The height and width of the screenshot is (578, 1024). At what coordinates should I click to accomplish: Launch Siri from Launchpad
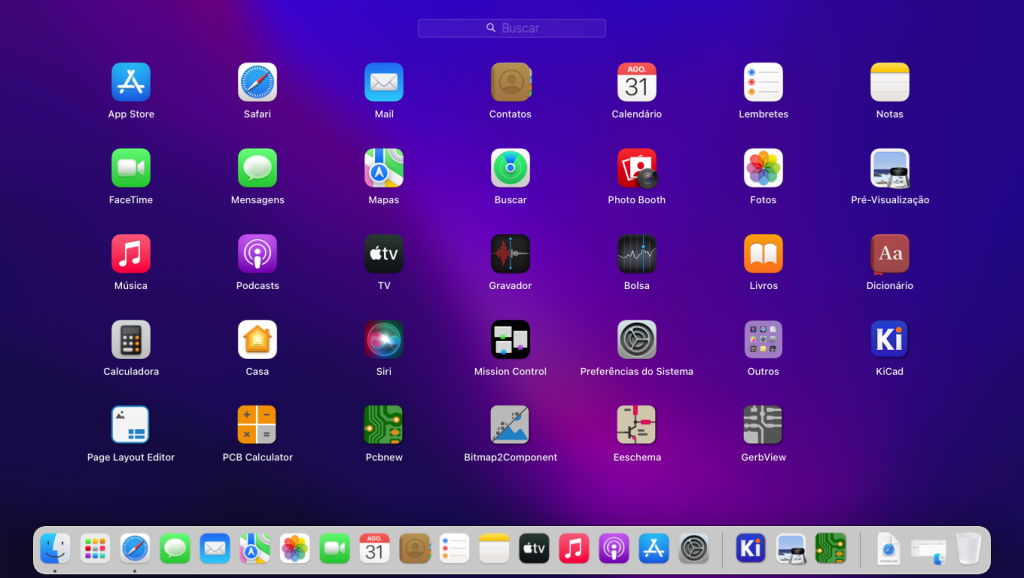tap(384, 340)
